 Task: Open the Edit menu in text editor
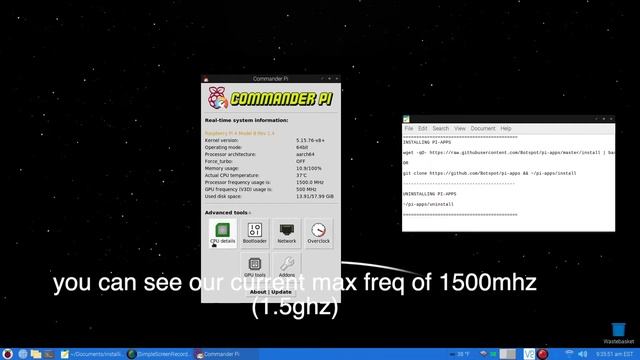[422, 129]
